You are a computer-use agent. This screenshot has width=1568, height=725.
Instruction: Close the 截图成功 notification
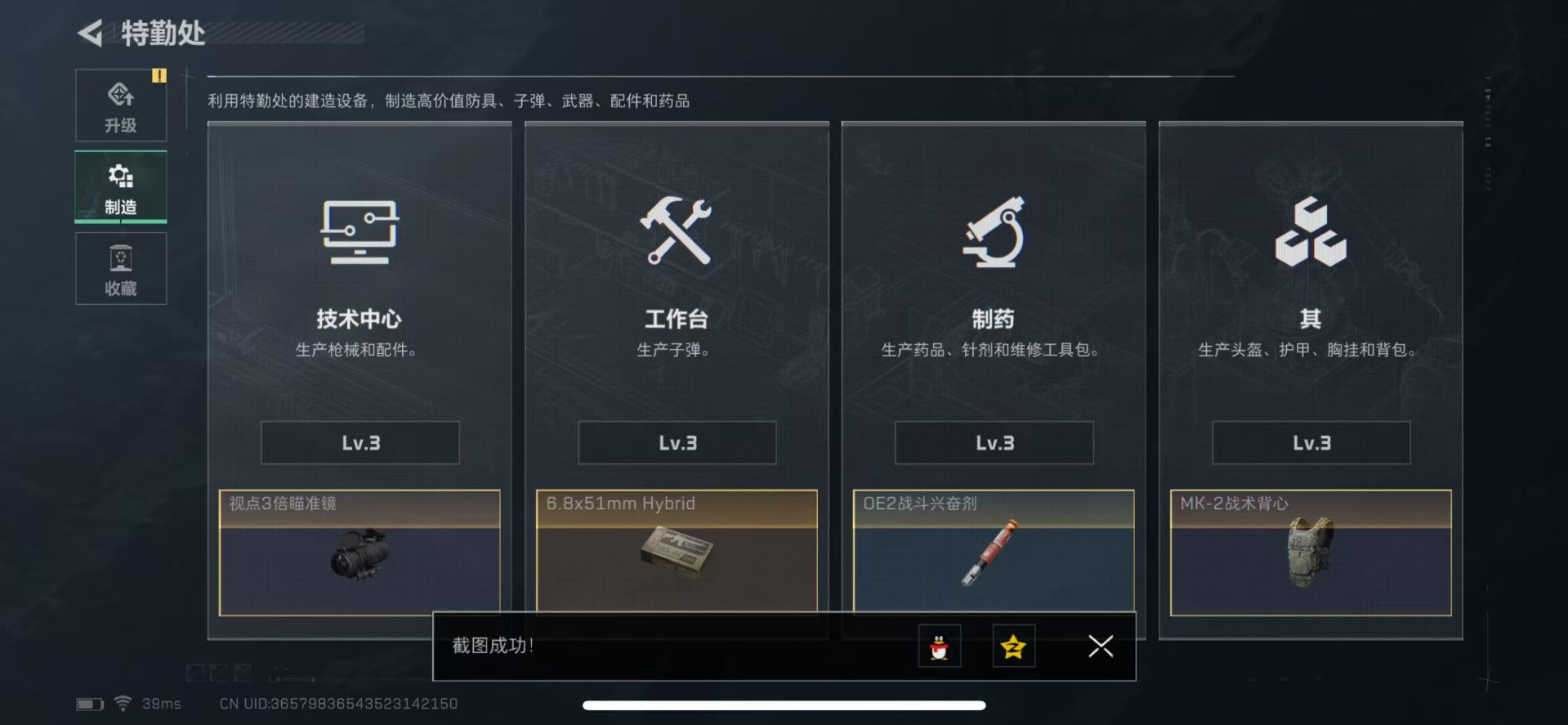pyautogui.click(x=1101, y=647)
